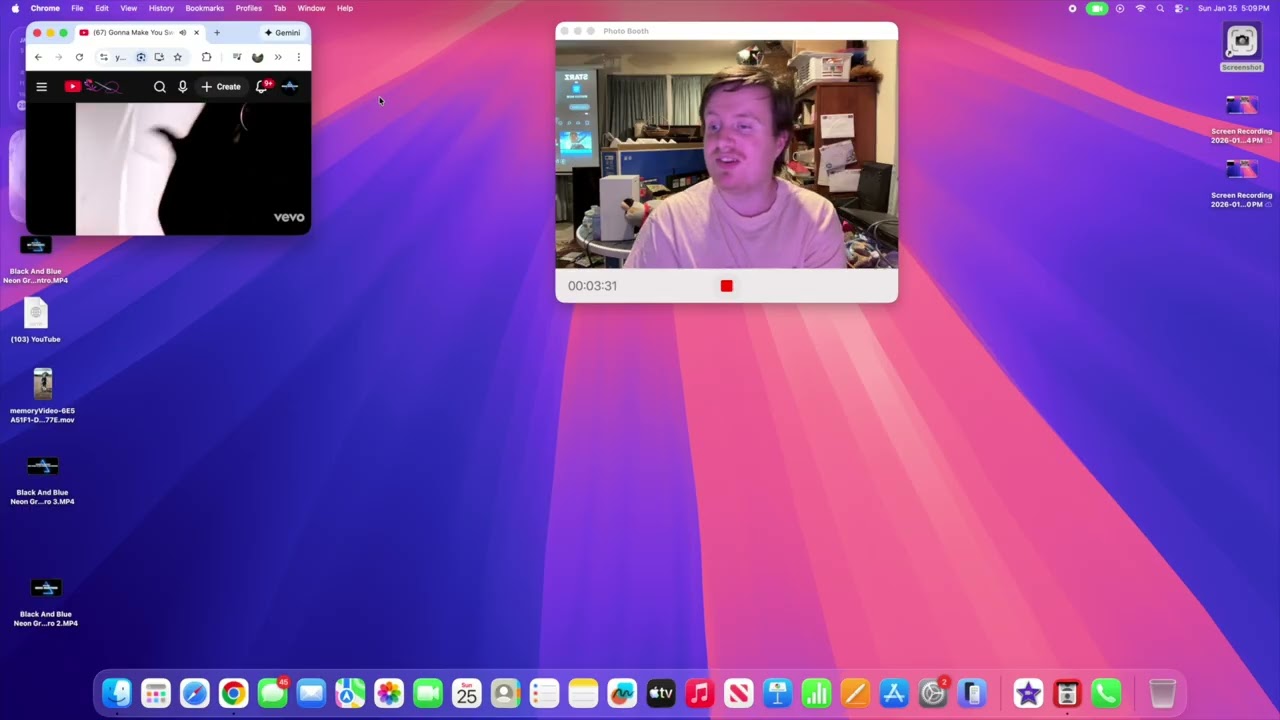Open Gemini in Chrome
Viewport: 1280px width, 720px height.
pyautogui.click(x=282, y=33)
